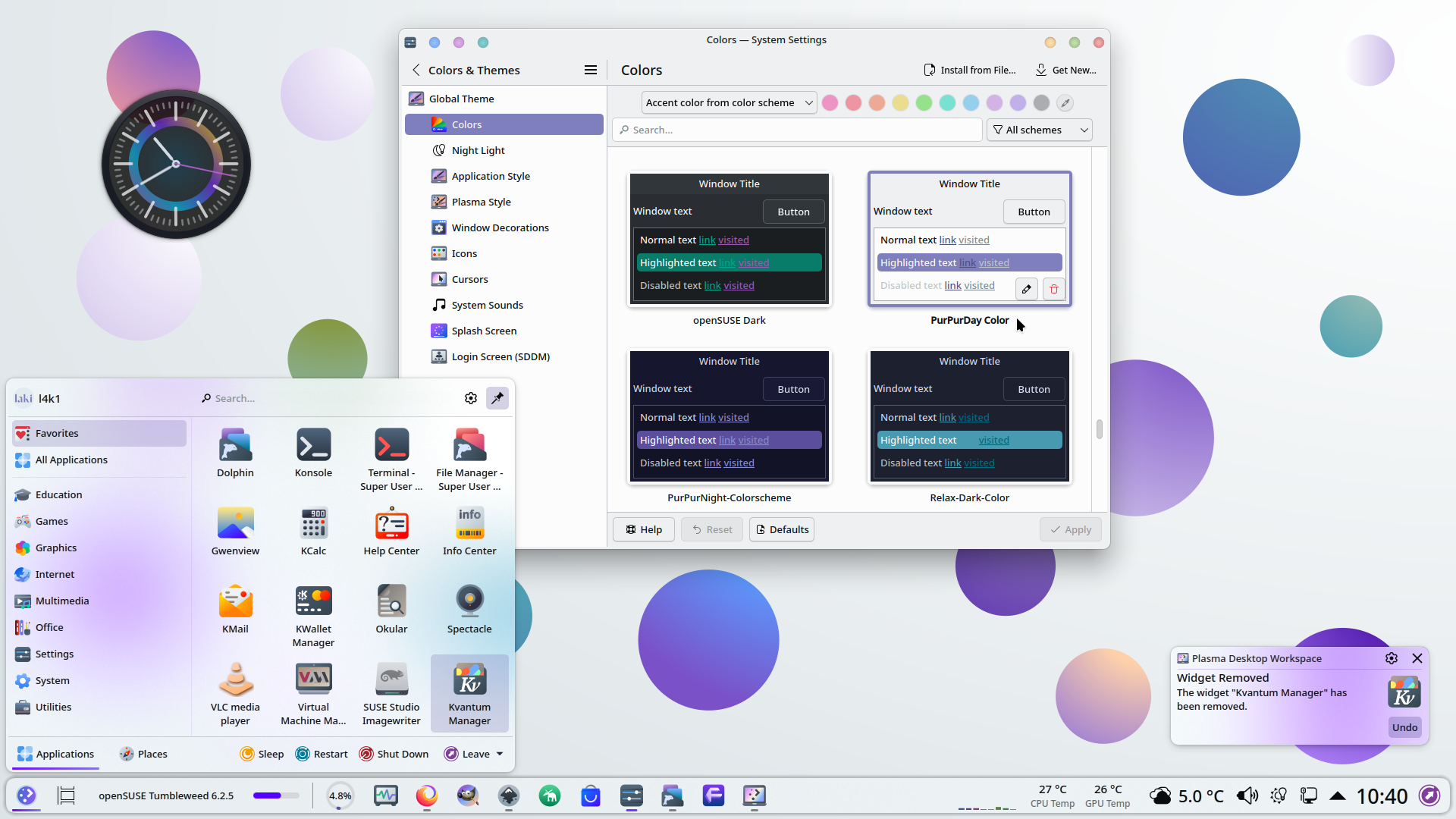Click the Defaults button
This screenshot has width=1456, height=819.
(781, 529)
